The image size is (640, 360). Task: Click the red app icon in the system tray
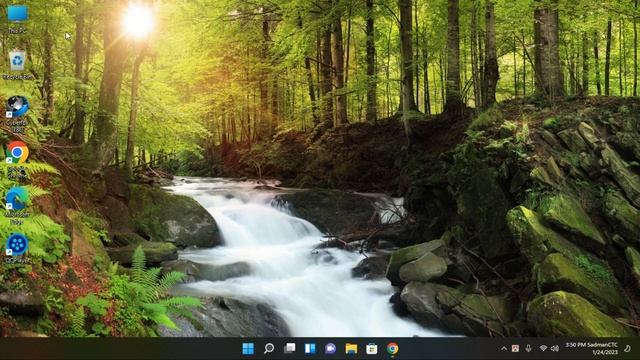[516, 349]
